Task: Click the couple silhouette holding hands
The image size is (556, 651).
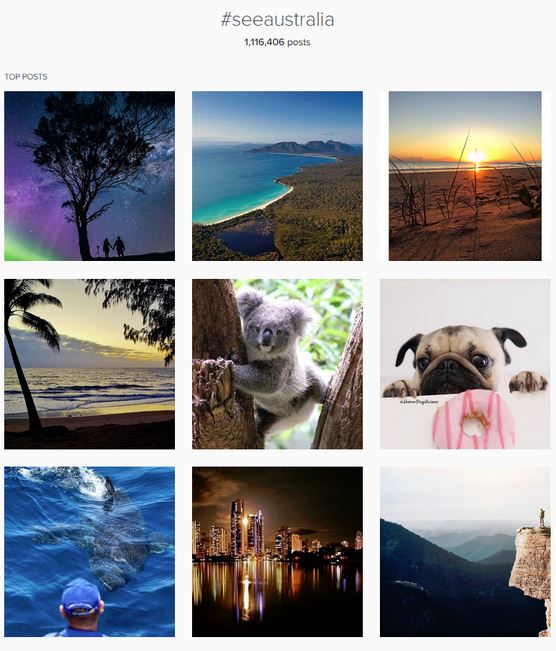Action: click(114, 247)
